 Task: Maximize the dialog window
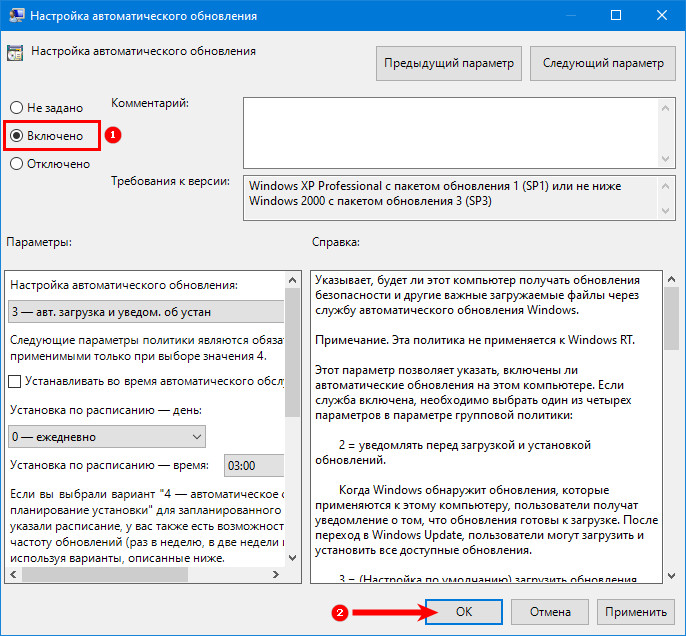(616, 15)
